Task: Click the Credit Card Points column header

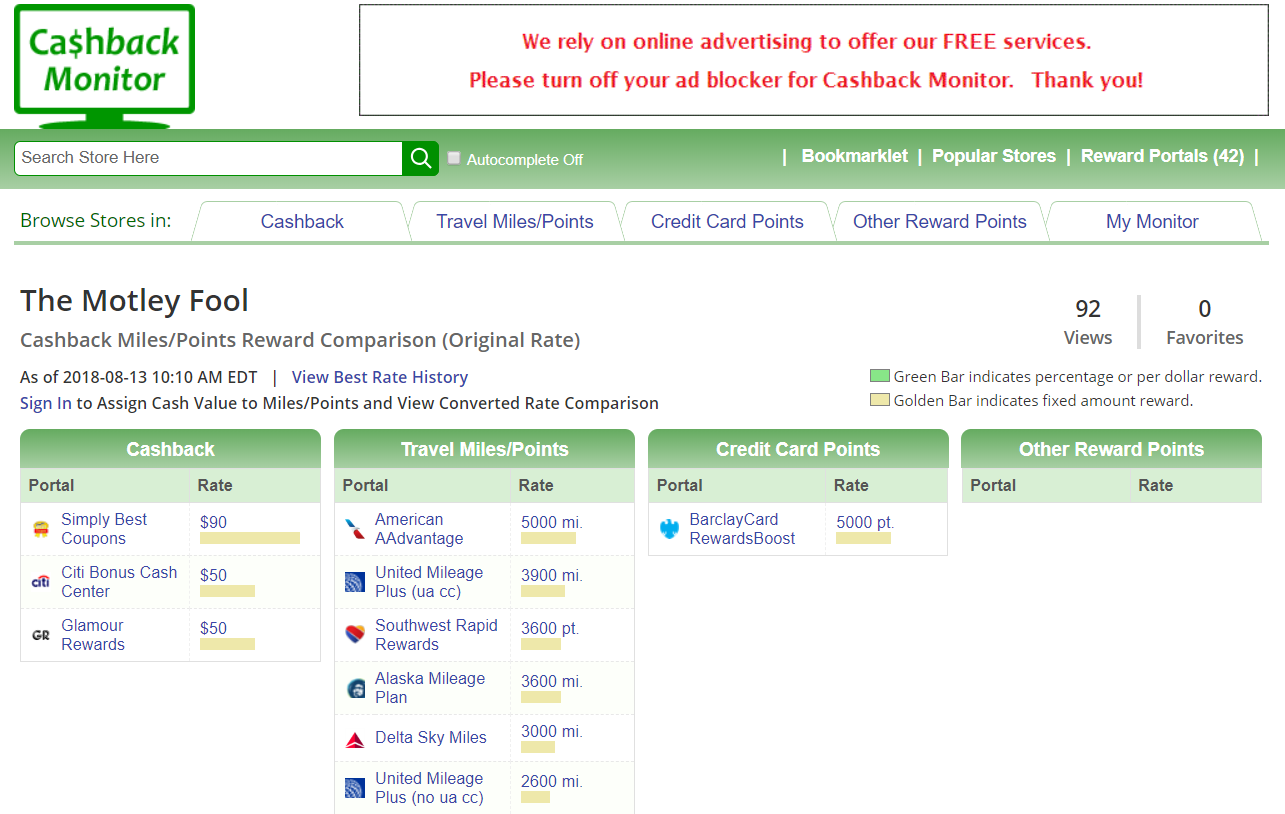Action: [798, 449]
